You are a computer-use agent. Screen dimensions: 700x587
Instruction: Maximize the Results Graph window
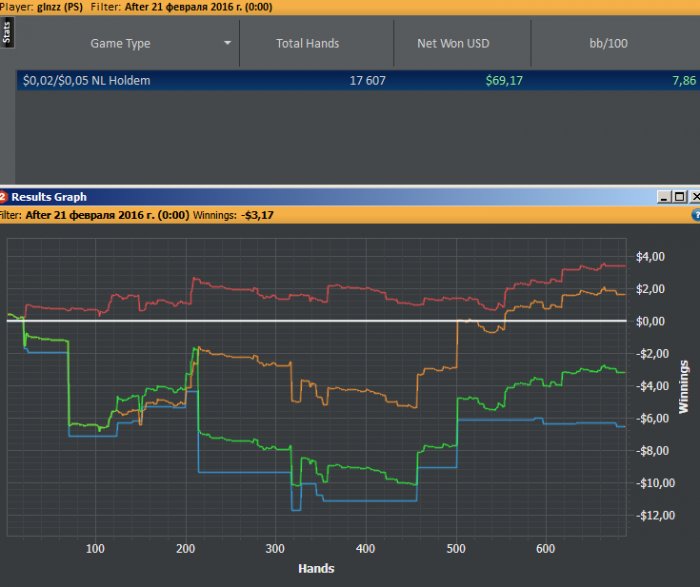pos(679,197)
